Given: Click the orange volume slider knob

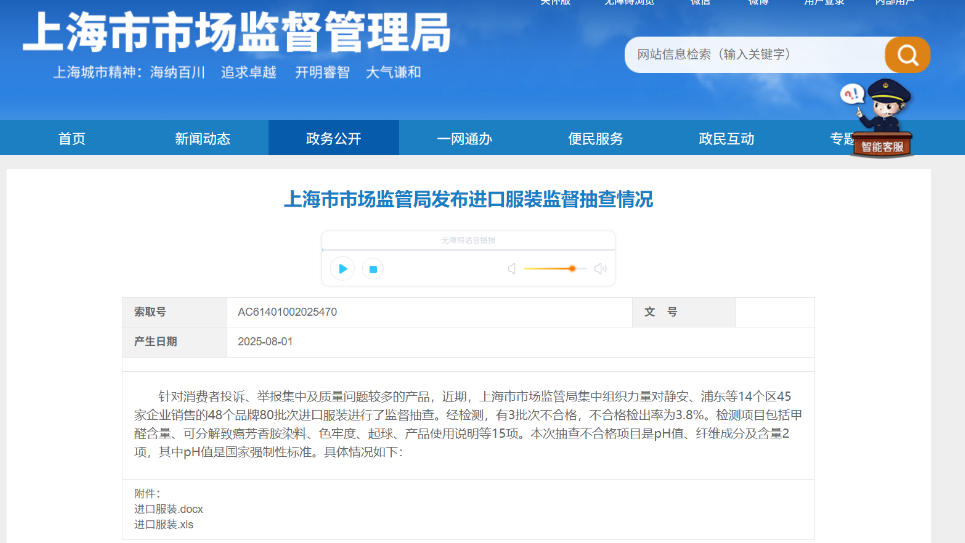Looking at the screenshot, I should (572, 269).
